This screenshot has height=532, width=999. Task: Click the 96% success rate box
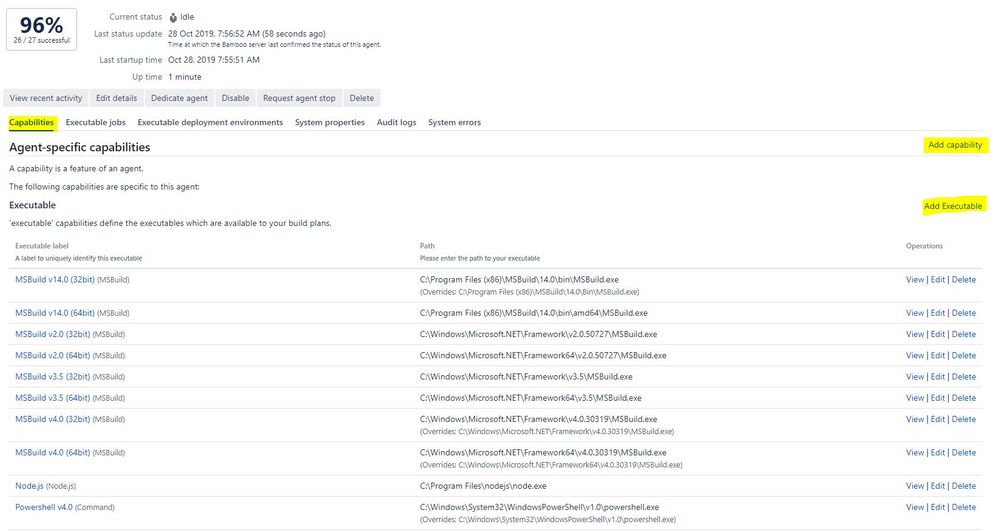[41, 29]
